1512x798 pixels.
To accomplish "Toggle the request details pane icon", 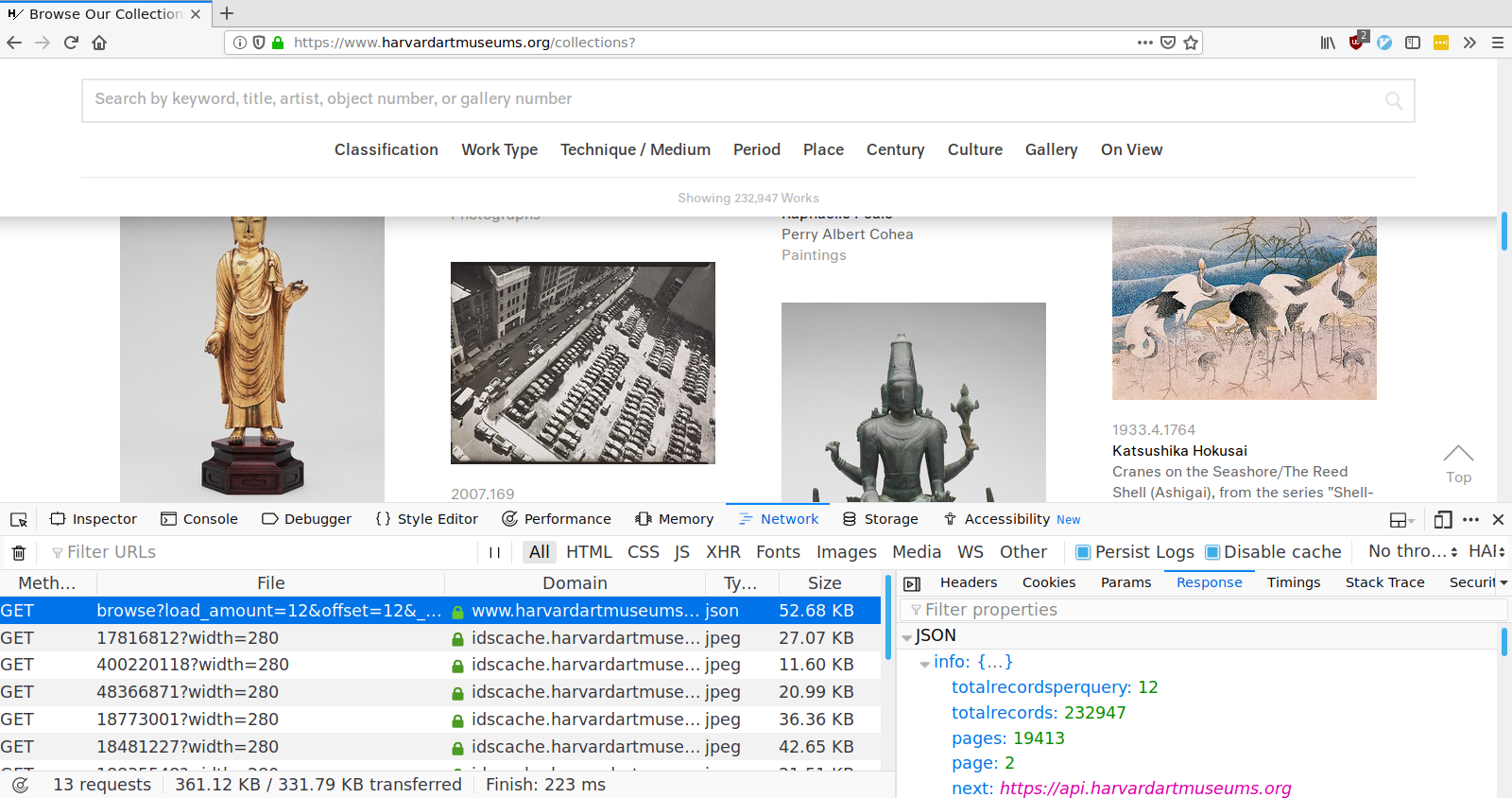I will click(x=912, y=583).
